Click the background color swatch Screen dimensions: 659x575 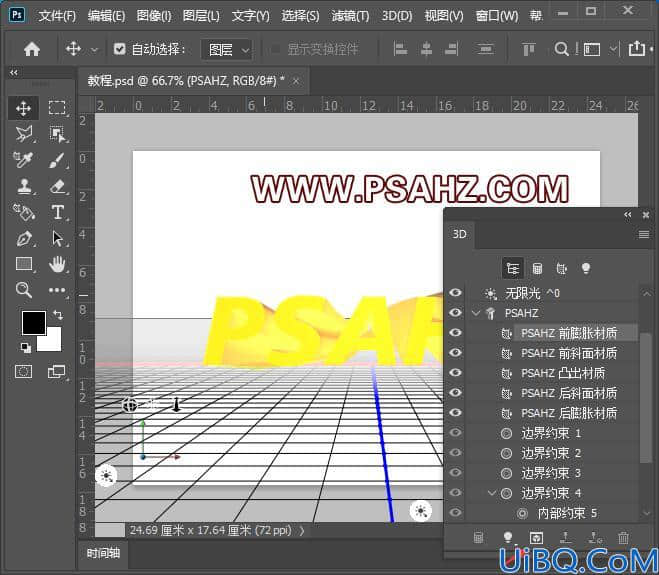(x=52, y=342)
